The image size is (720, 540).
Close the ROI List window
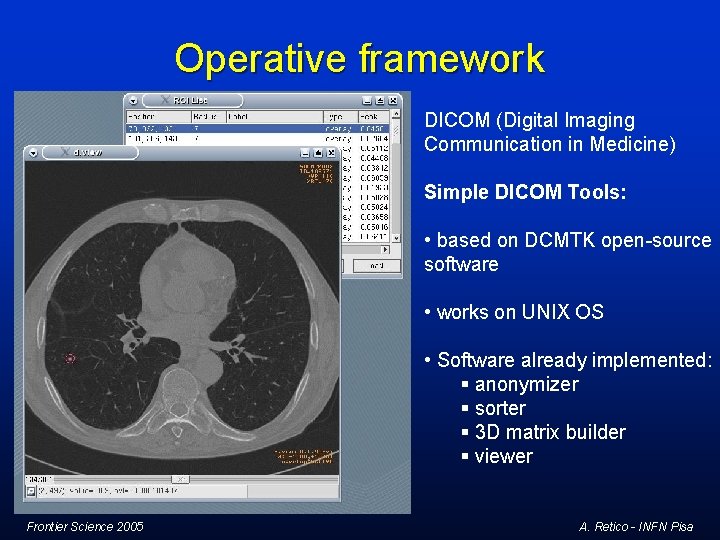(393, 101)
